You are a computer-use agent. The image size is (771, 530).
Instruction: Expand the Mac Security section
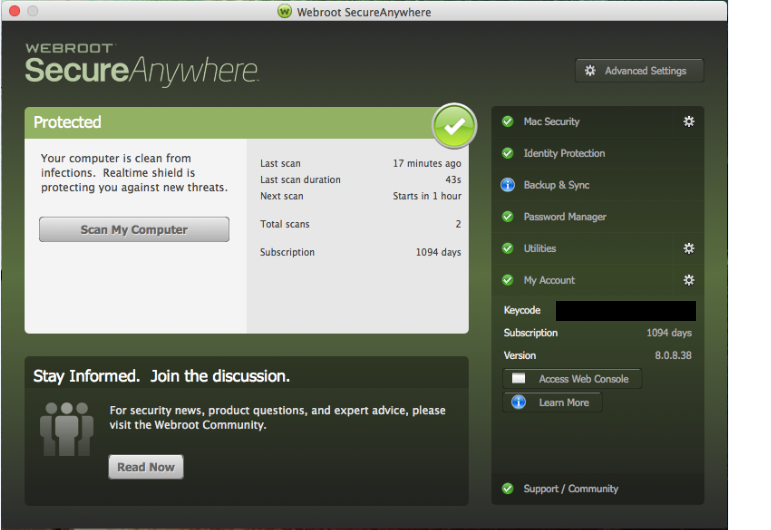(597, 121)
